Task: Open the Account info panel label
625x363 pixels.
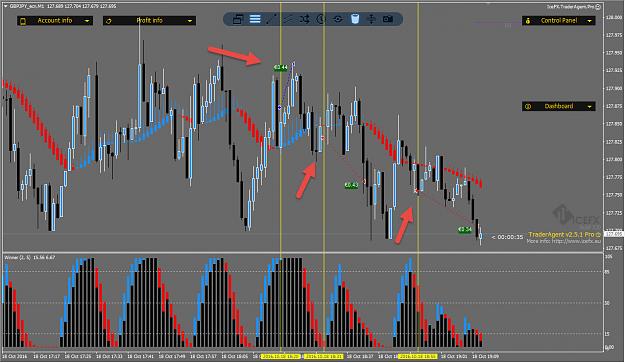Action: click(x=55, y=20)
